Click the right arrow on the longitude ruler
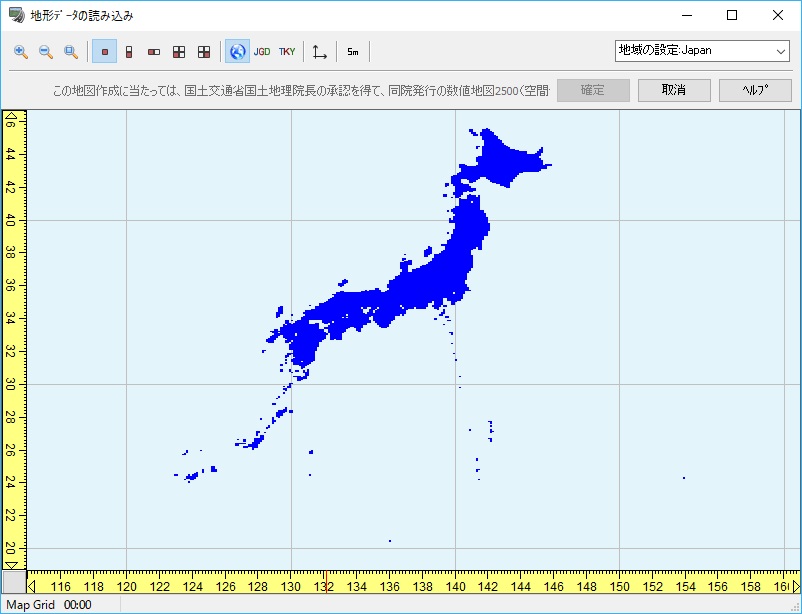The image size is (802, 614). [795, 585]
